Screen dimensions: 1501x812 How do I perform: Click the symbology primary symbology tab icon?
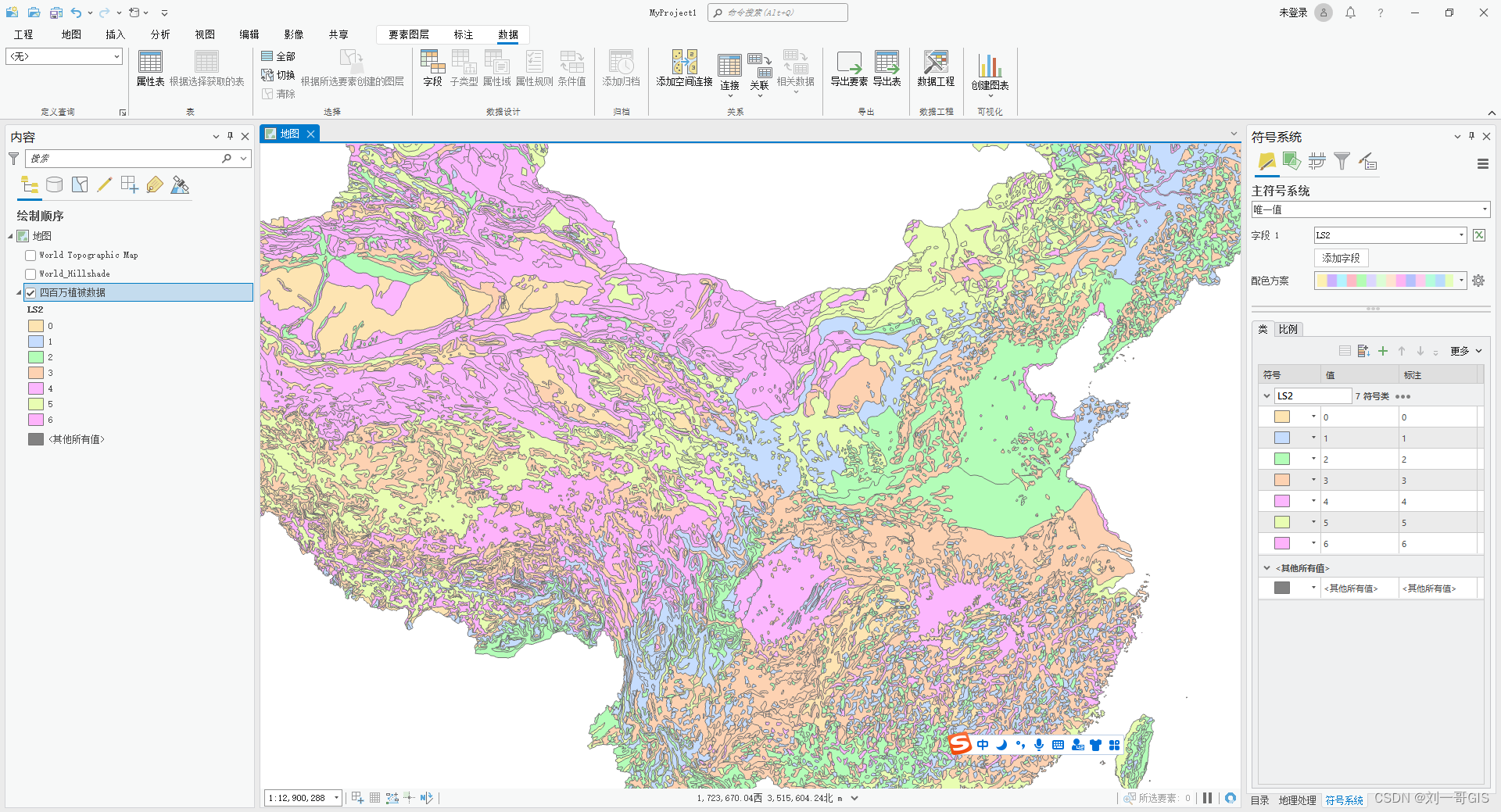pos(1266,162)
